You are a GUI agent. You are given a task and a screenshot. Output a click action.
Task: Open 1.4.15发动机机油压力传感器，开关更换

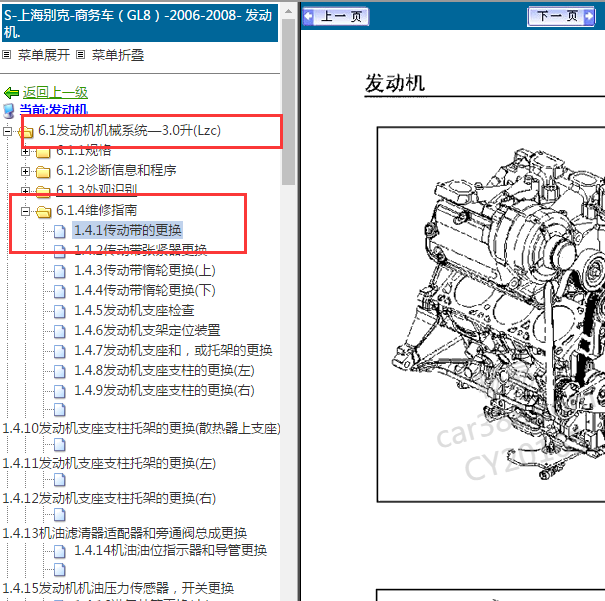pos(118,588)
